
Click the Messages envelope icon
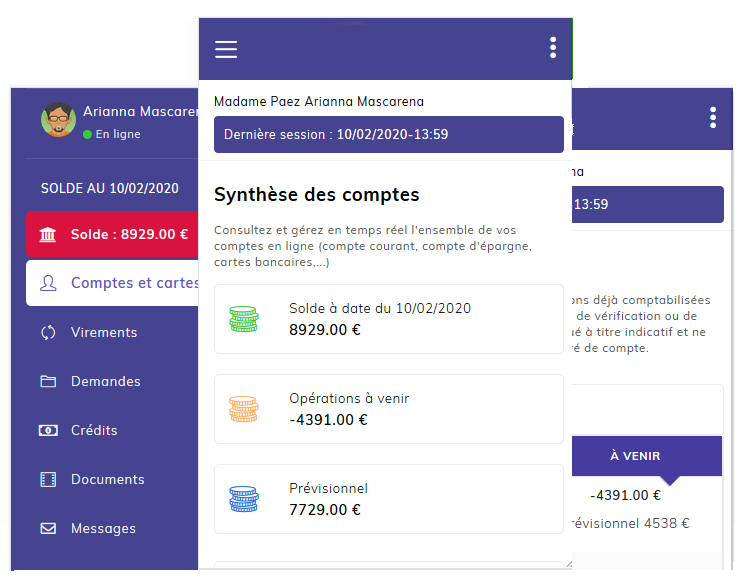coord(48,528)
